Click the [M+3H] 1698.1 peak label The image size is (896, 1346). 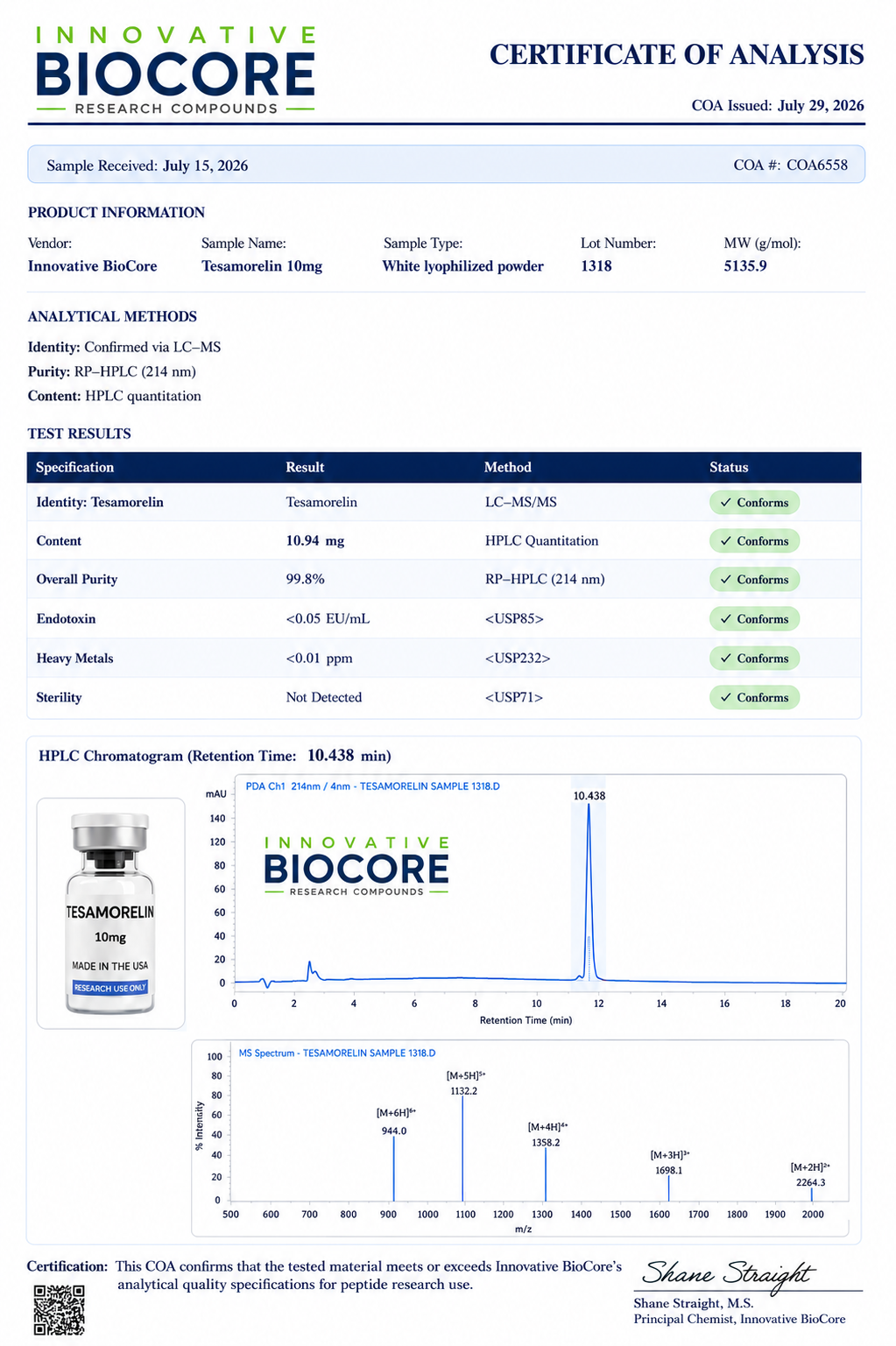point(669,1162)
